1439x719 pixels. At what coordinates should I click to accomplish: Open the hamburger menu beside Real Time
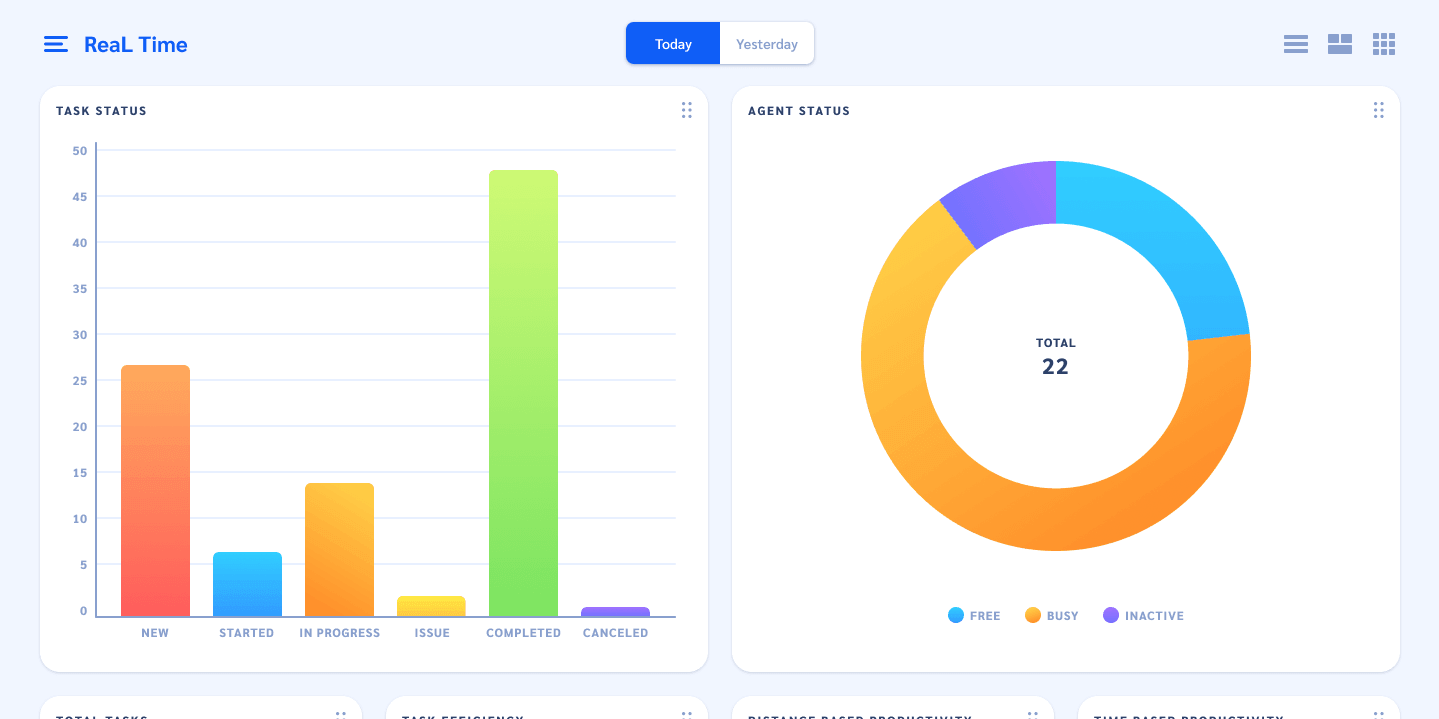tap(56, 44)
